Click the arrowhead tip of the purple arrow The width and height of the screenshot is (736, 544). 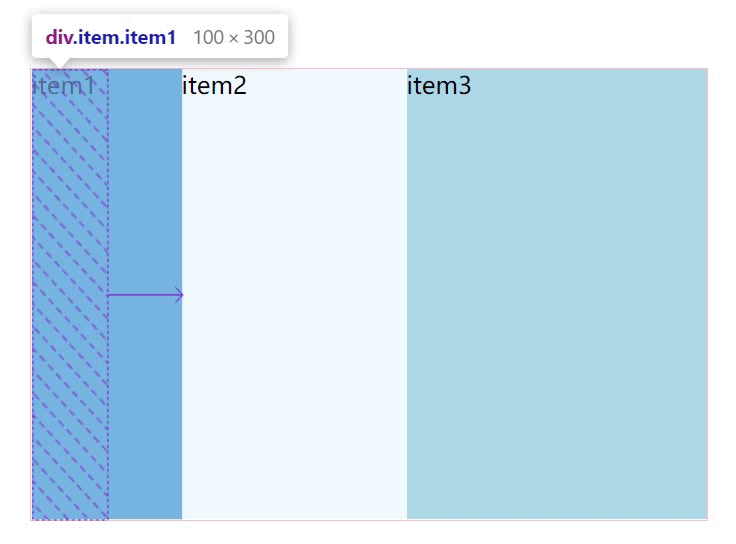[182, 295]
